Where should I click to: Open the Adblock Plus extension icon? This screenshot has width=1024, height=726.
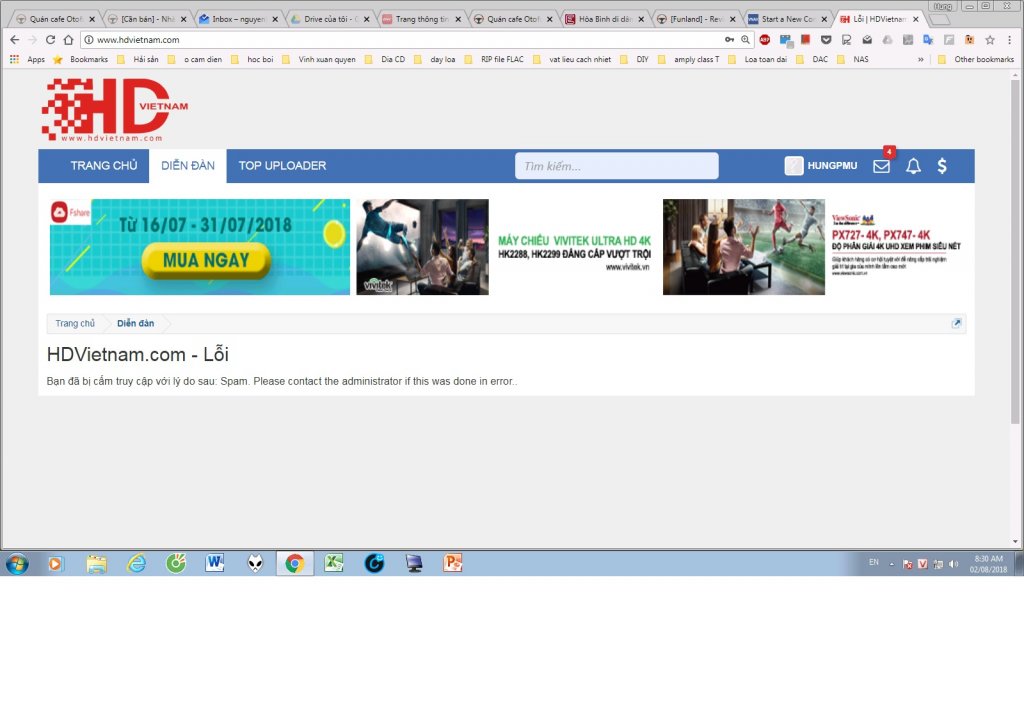click(765, 40)
